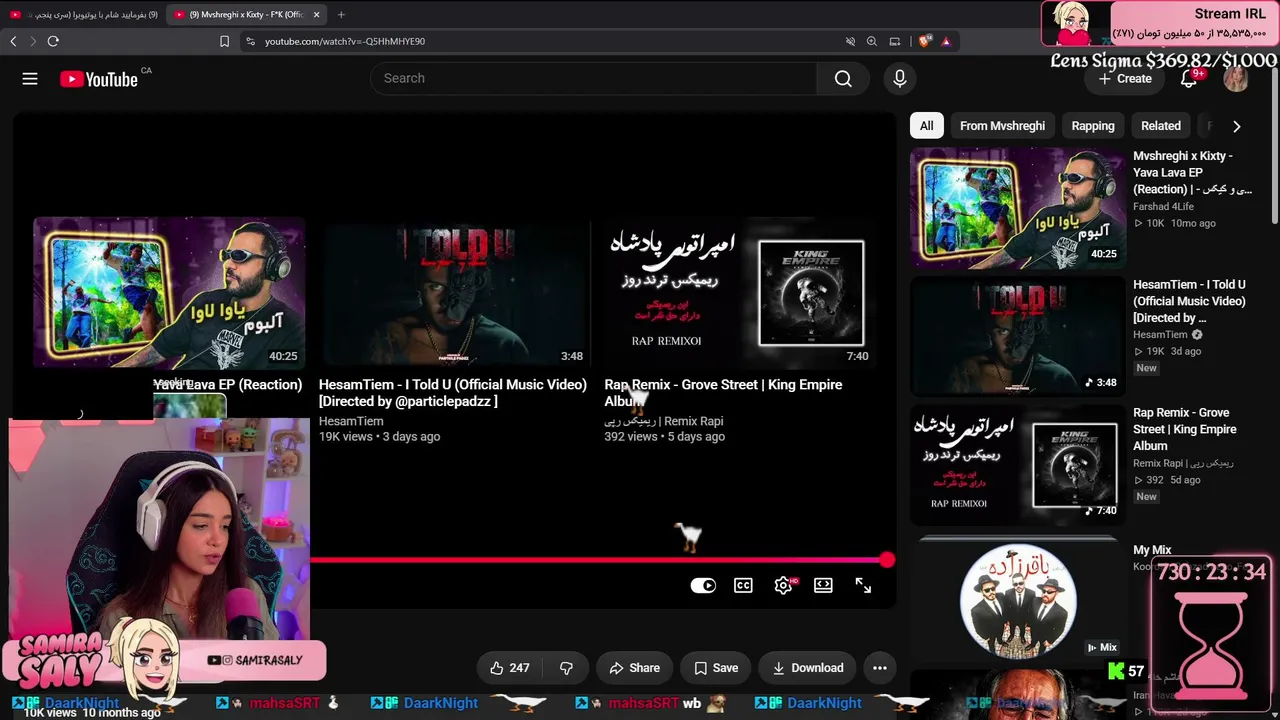Image resolution: width=1280 pixels, height=720 pixels.
Task: Like the video with 247 likes
Action: (510, 668)
